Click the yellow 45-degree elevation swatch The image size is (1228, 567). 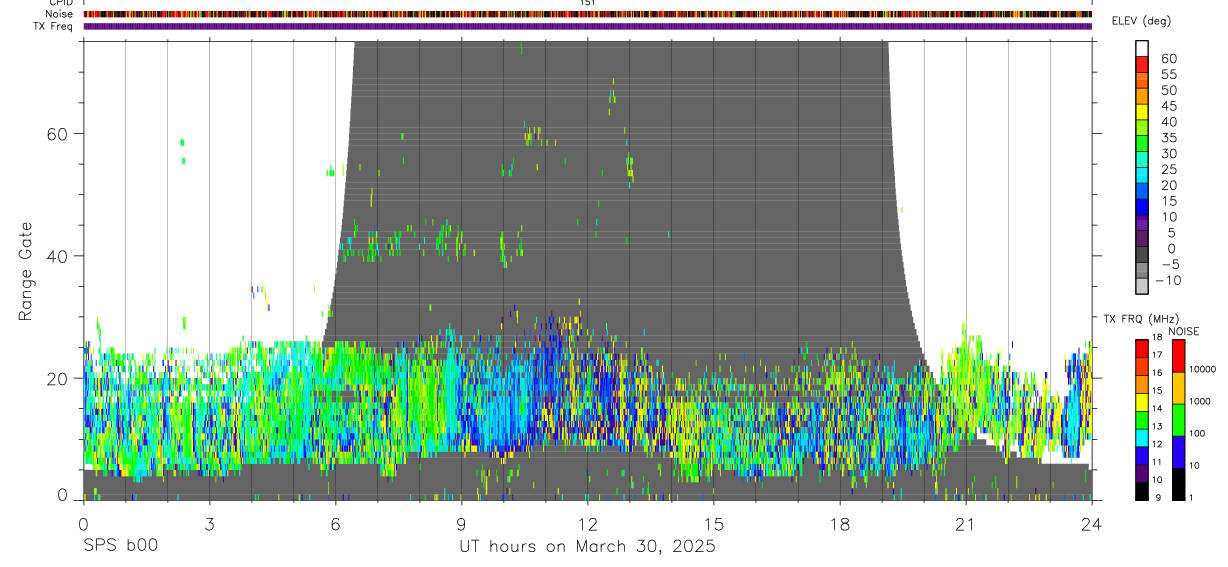[1142, 111]
